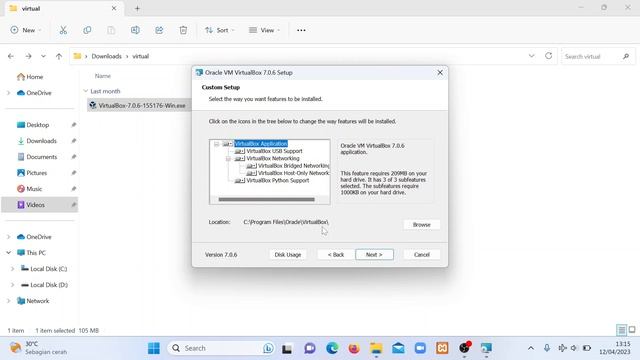Show hidden system tray icons

[531, 348]
